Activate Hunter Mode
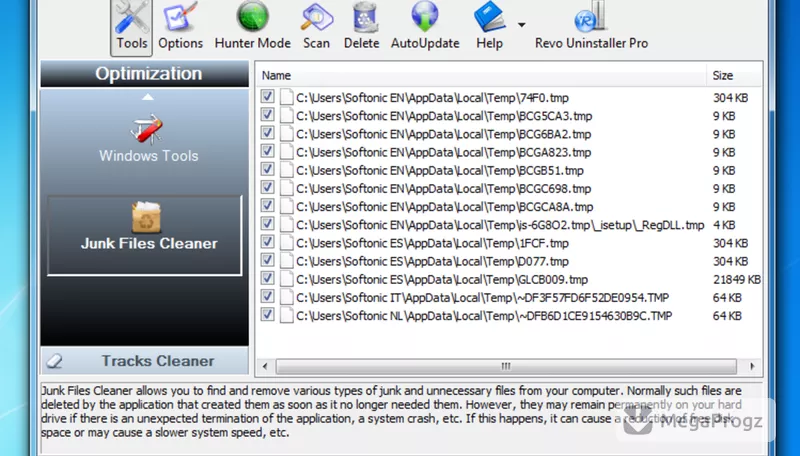 pyautogui.click(x=253, y=27)
